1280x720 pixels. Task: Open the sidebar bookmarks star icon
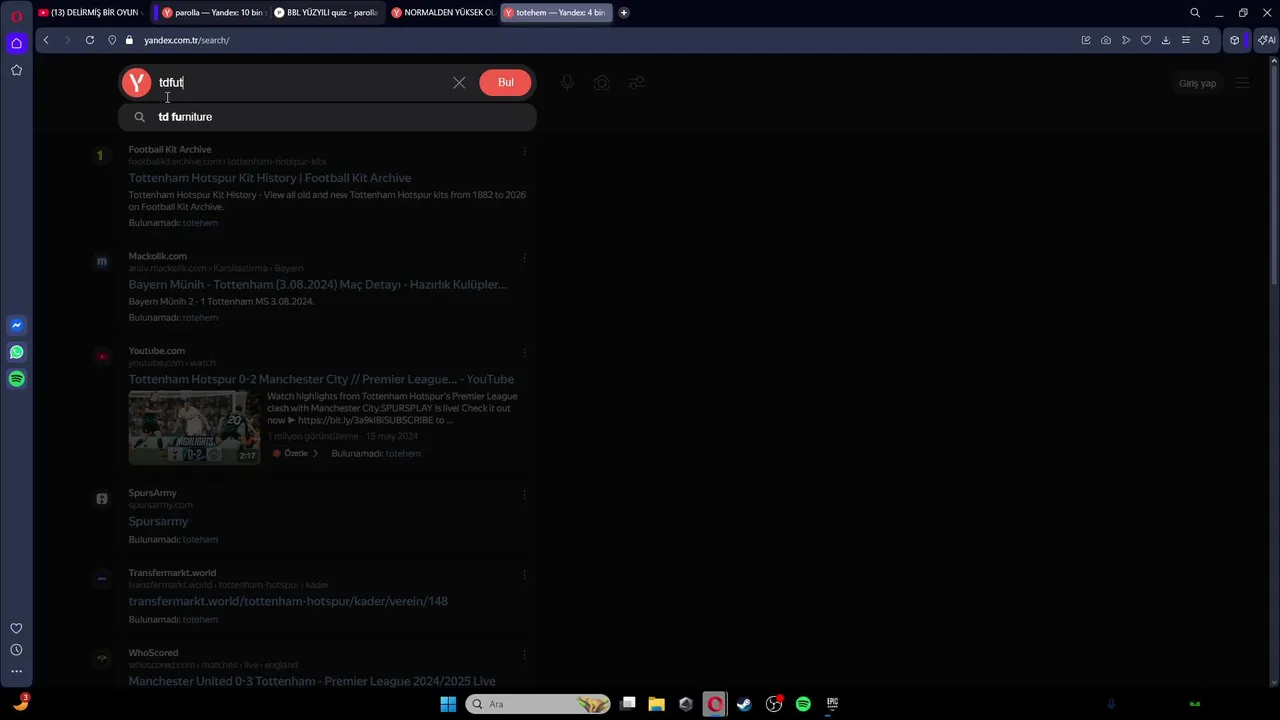(x=16, y=70)
